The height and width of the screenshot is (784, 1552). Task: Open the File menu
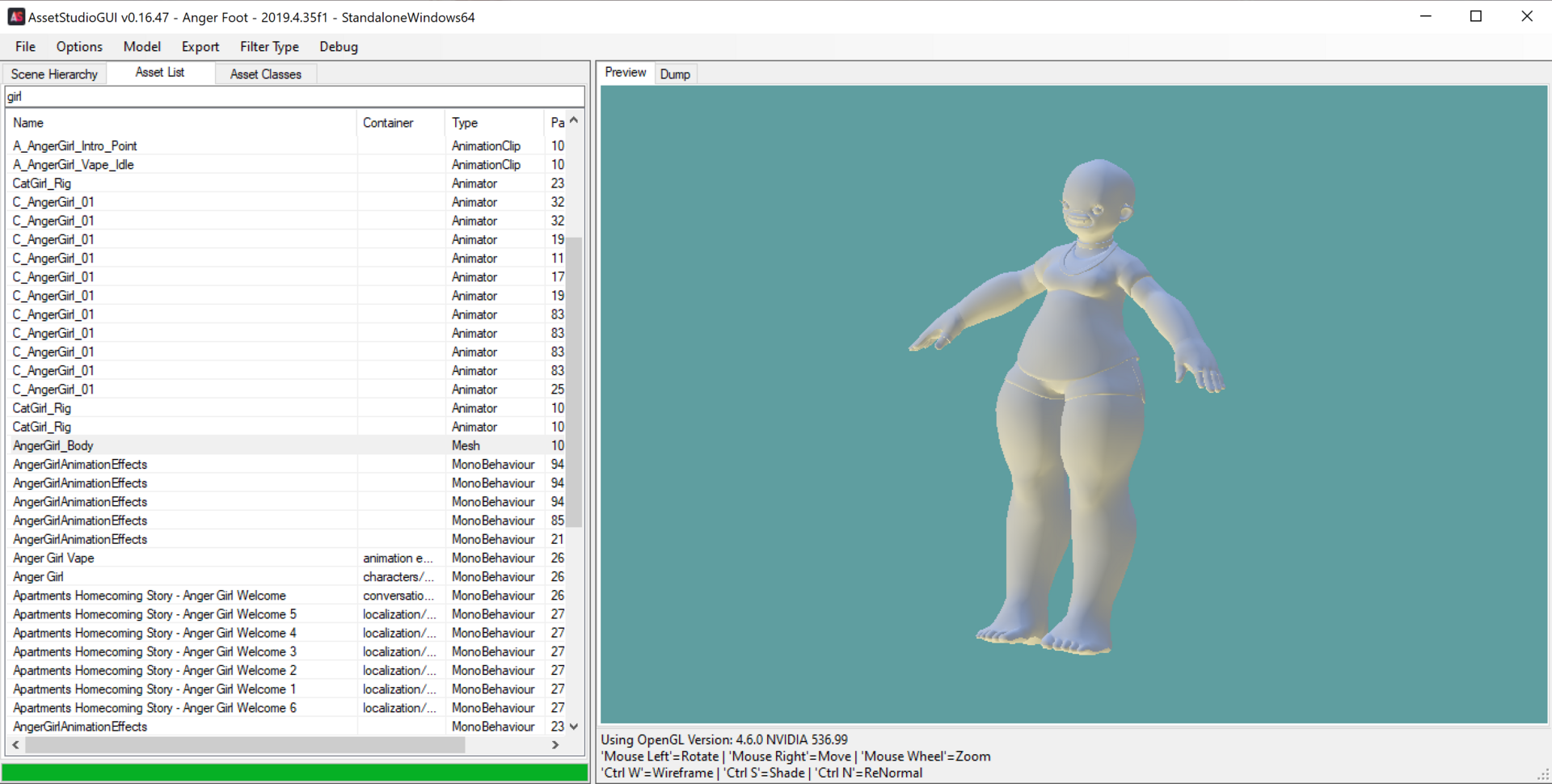(x=25, y=47)
